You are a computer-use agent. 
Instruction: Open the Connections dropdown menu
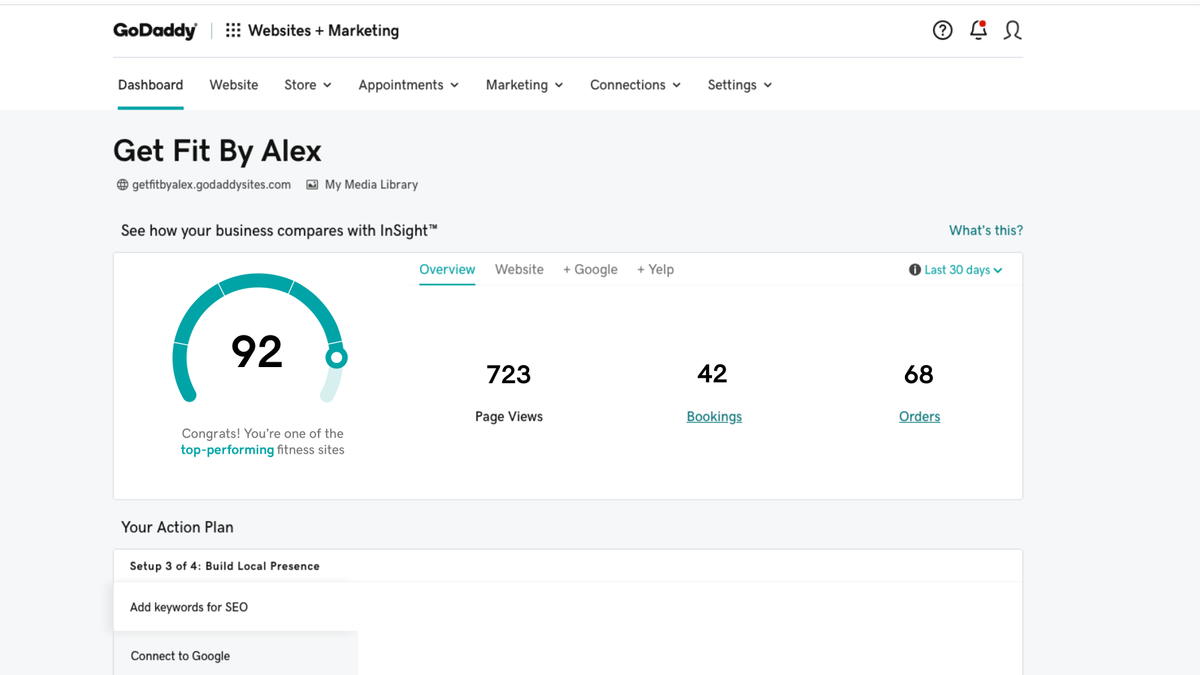(x=636, y=85)
